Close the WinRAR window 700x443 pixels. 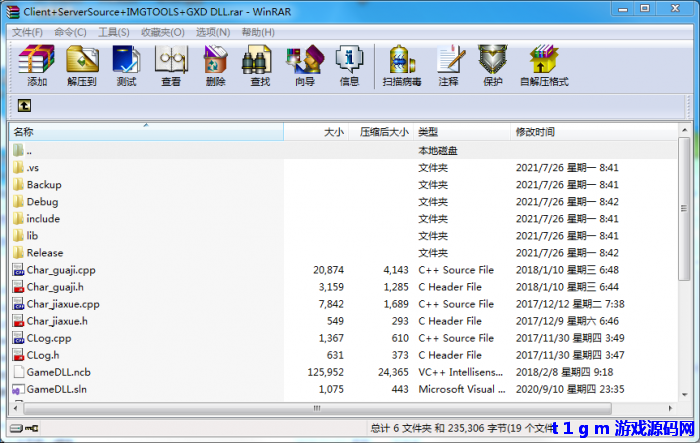(x=675, y=9)
